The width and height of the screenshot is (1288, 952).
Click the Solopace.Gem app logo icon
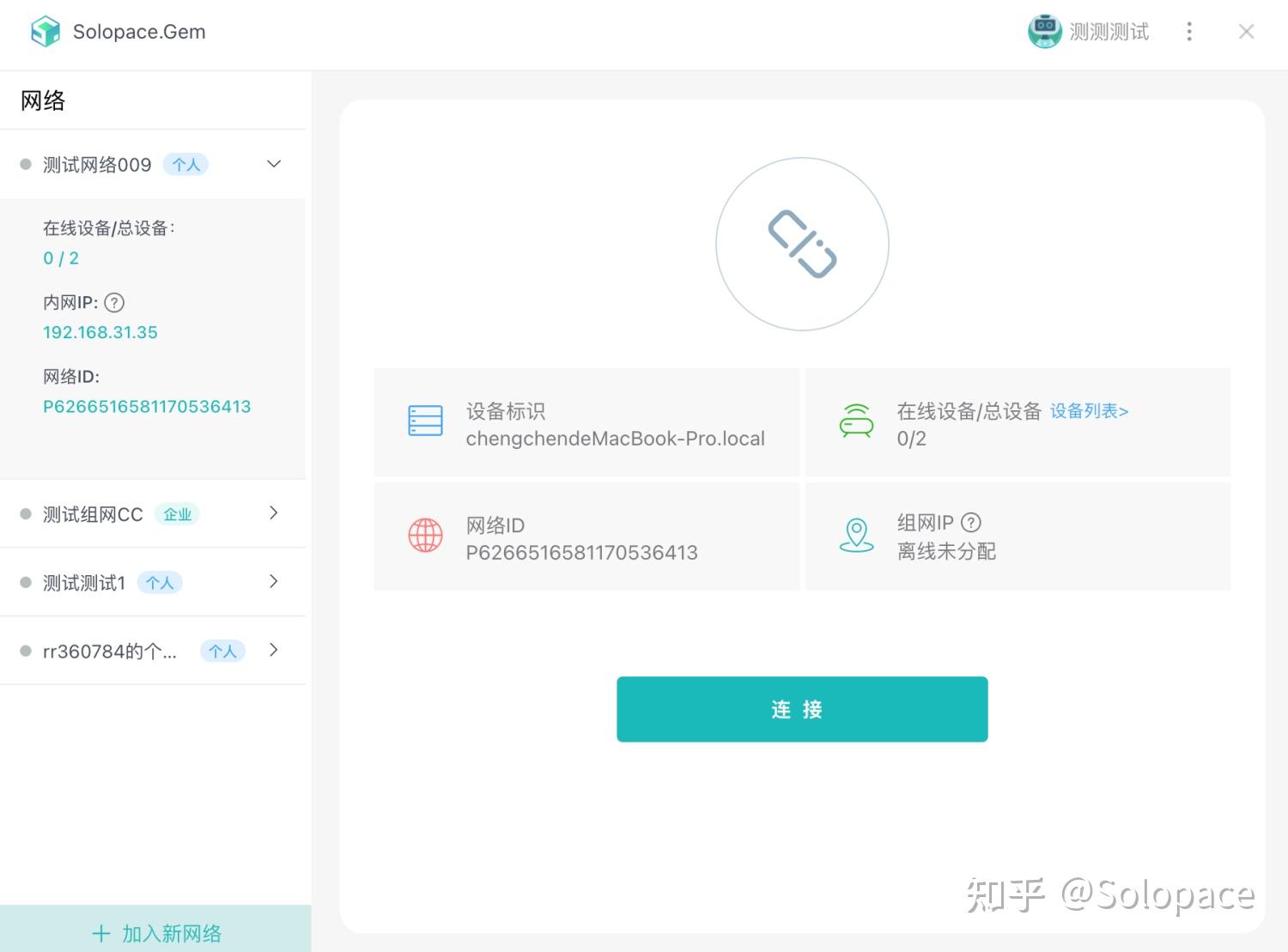coord(45,30)
